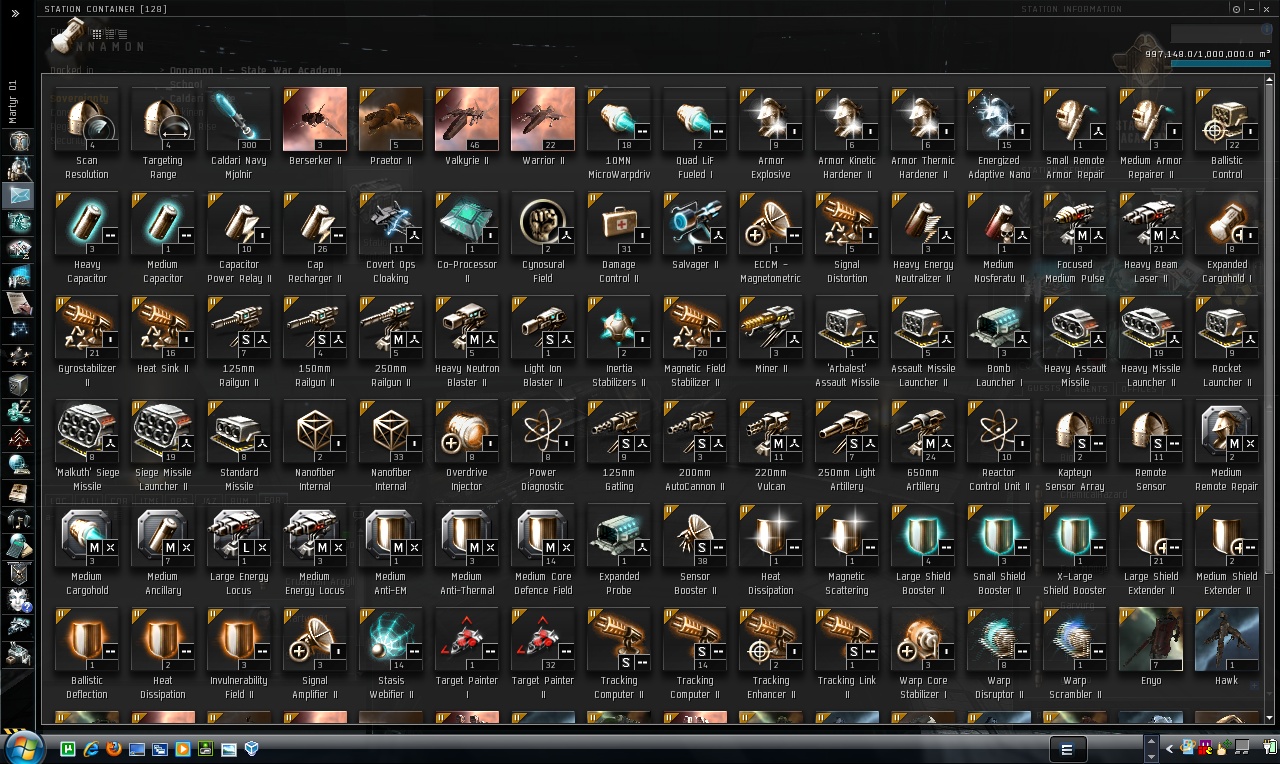
Task: Choose the 650mm Artillery turret item
Action: [x=923, y=431]
